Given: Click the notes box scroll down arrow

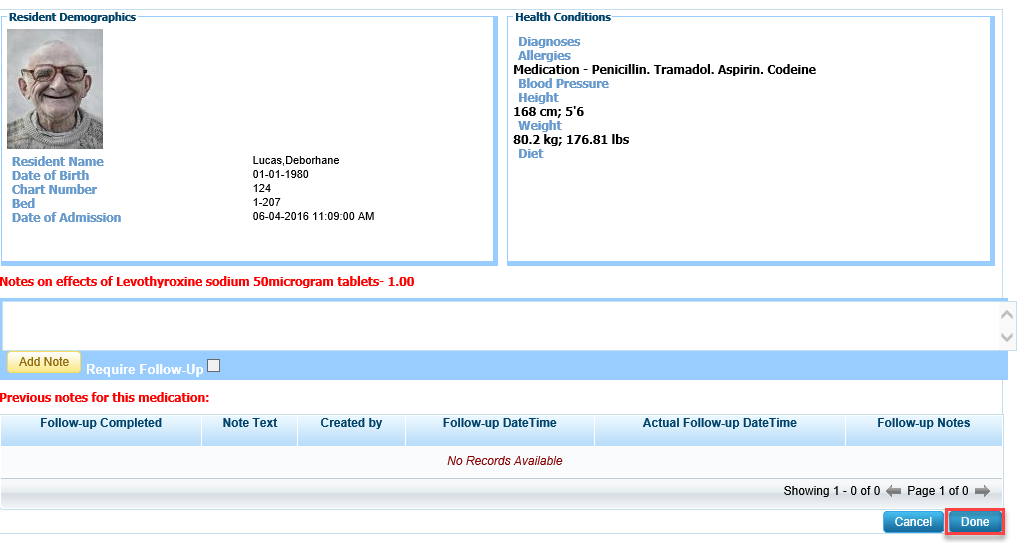Looking at the screenshot, I should click(1007, 338).
